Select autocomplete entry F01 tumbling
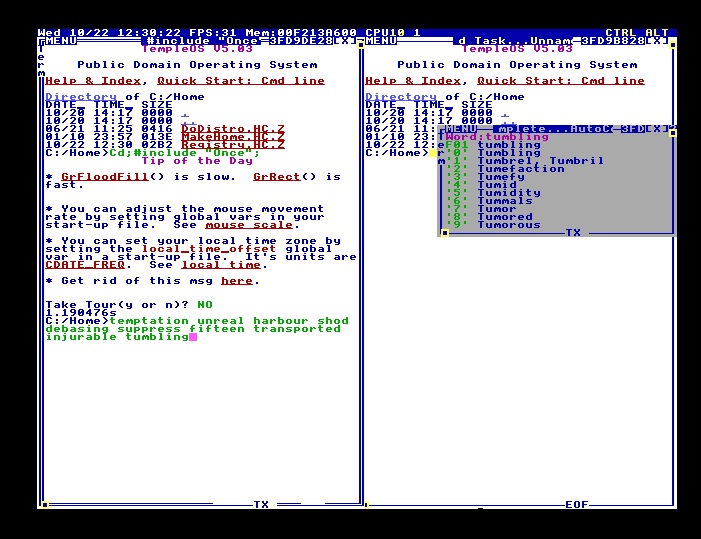 pyautogui.click(x=493, y=145)
